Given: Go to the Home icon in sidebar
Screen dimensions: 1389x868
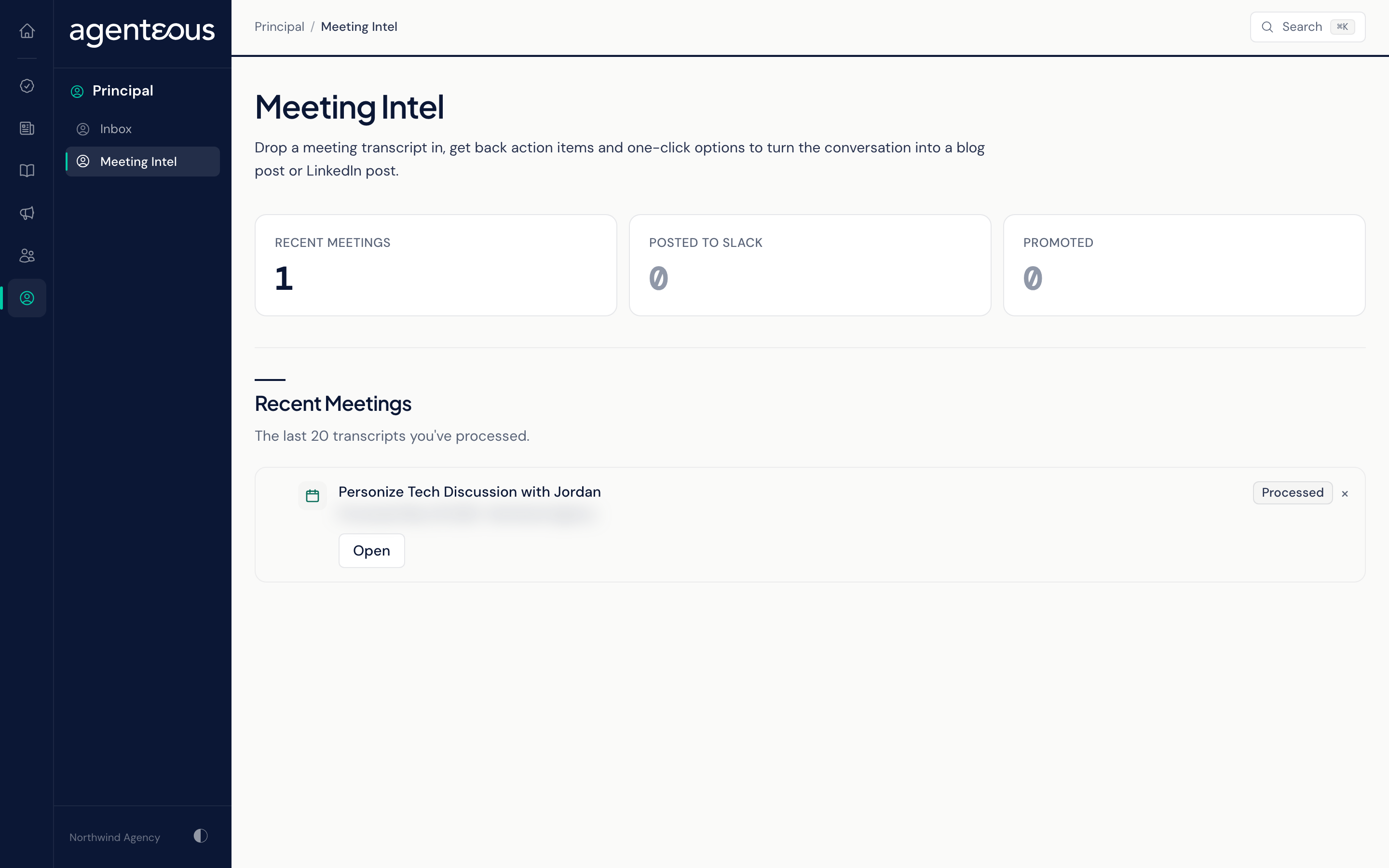Looking at the screenshot, I should click(27, 30).
